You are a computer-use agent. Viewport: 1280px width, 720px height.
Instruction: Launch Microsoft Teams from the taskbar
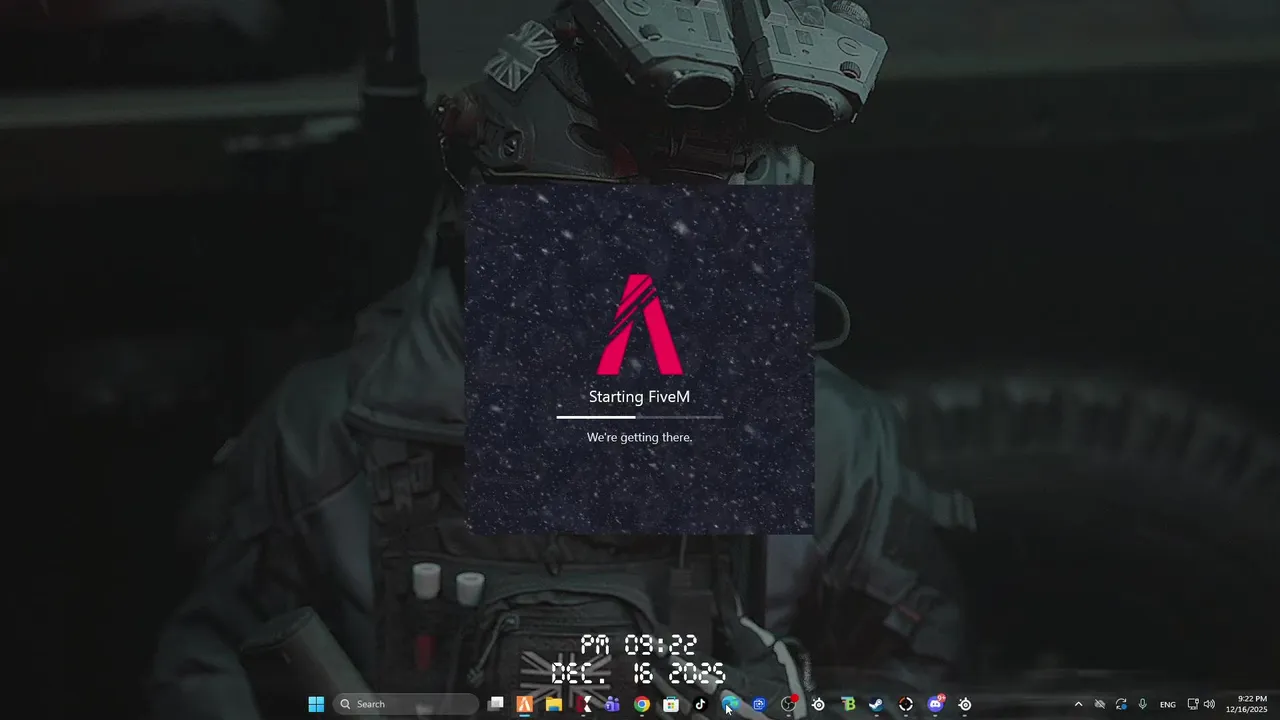612,704
